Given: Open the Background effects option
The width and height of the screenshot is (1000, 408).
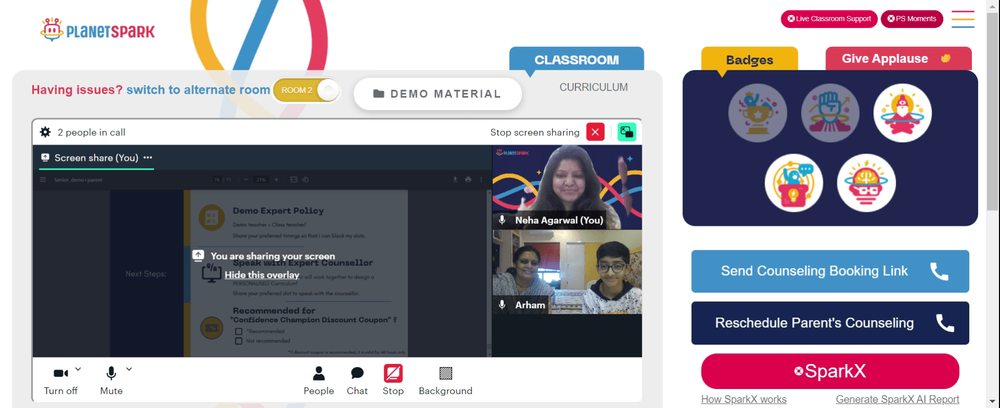Looking at the screenshot, I should coord(445,380).
